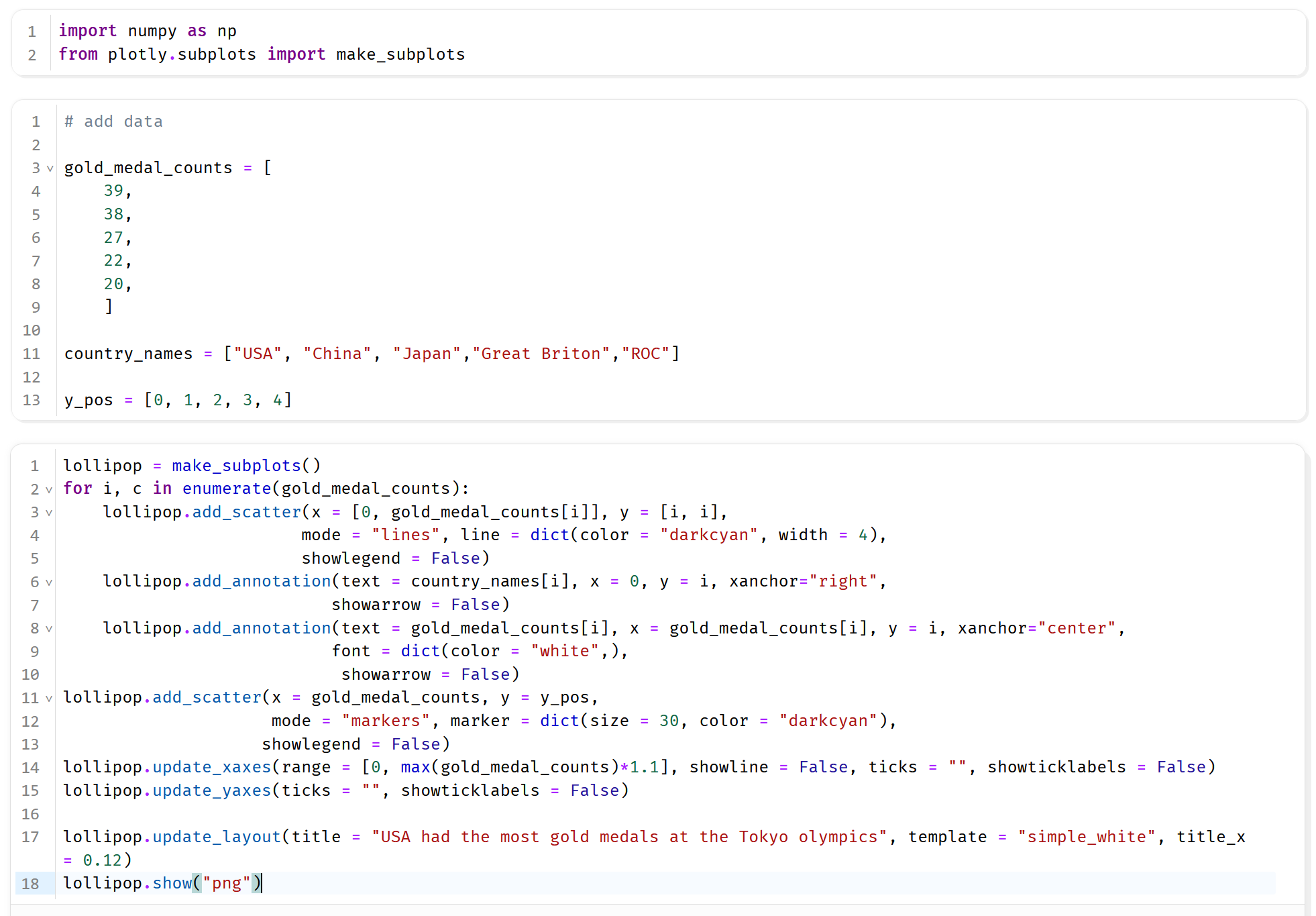Screen dimensions: 1316x916
Task: Click the import numpy as np line
Action: pos(148,31)
